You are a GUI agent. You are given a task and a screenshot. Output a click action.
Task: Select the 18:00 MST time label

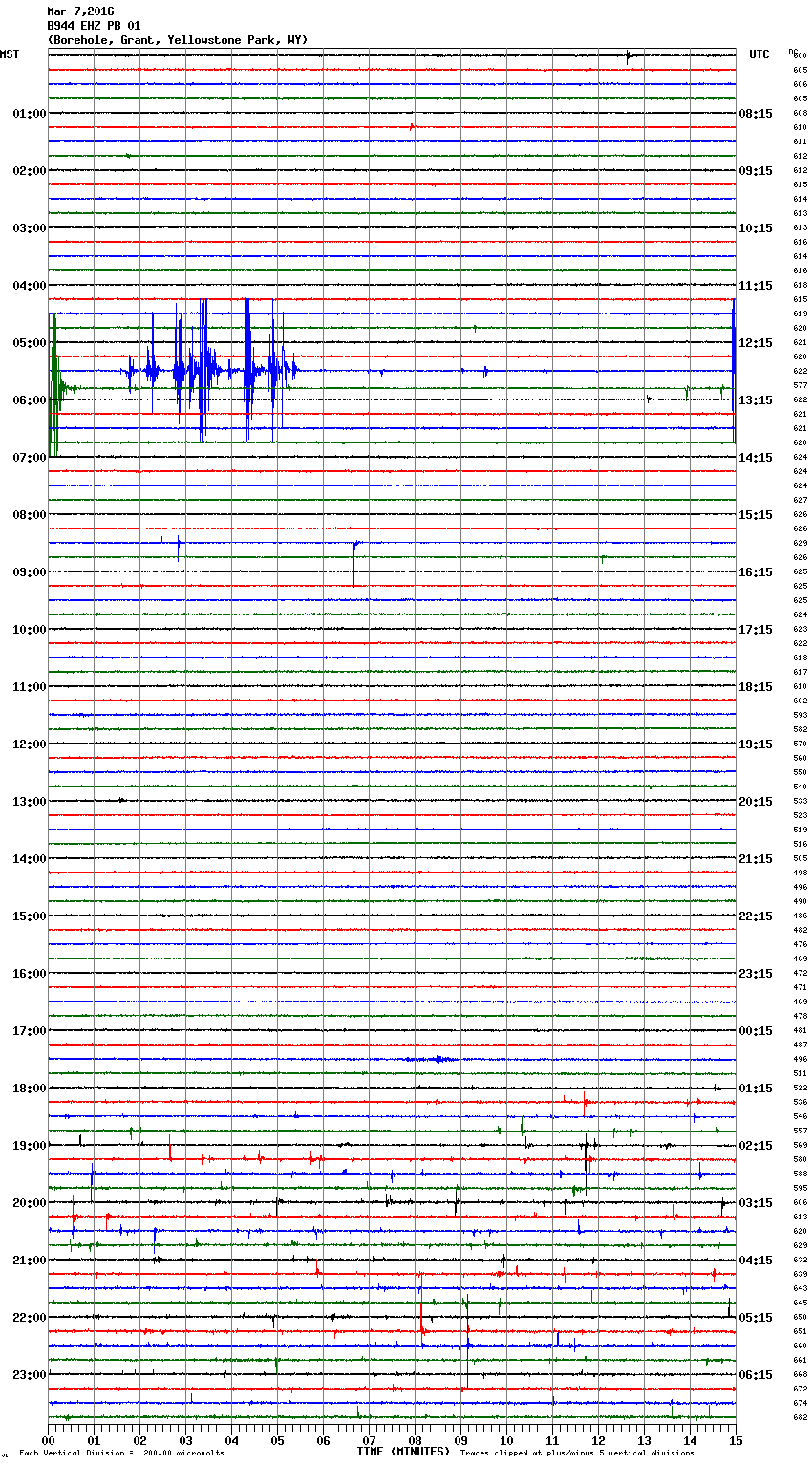pyautogui.click(x=30, y=1089)
